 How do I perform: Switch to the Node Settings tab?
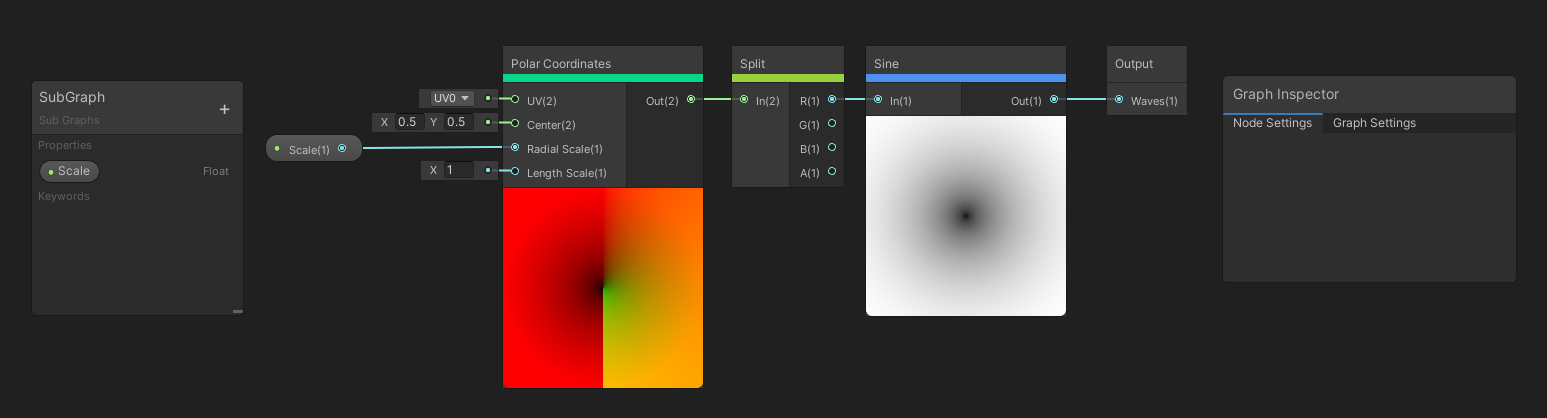[1272, 123]
